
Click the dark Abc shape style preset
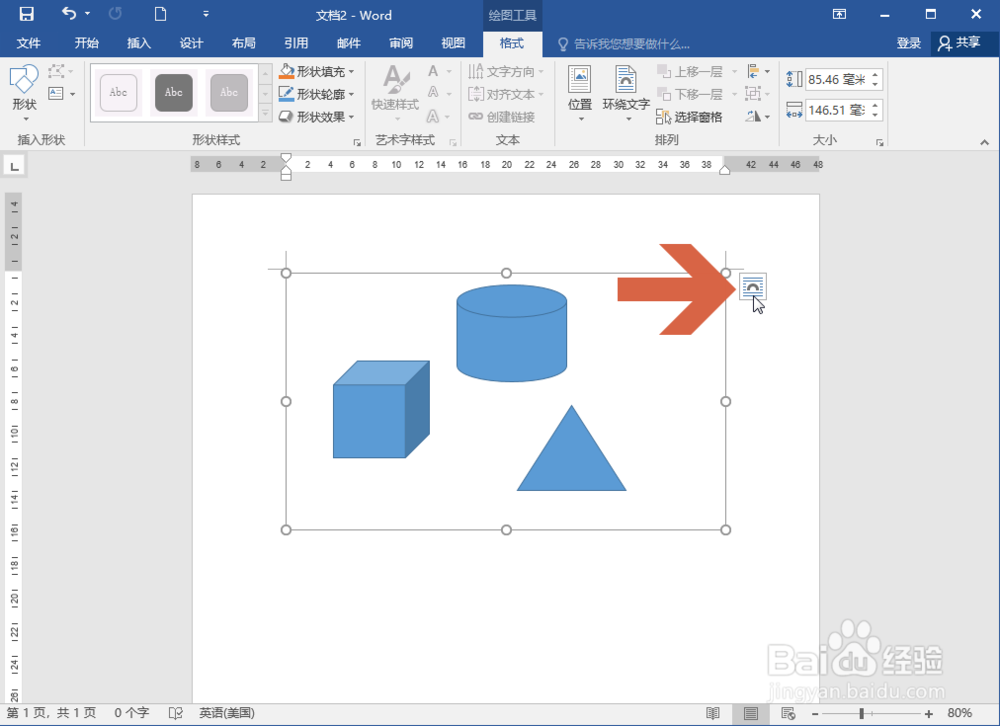click(x=172, y=92)
